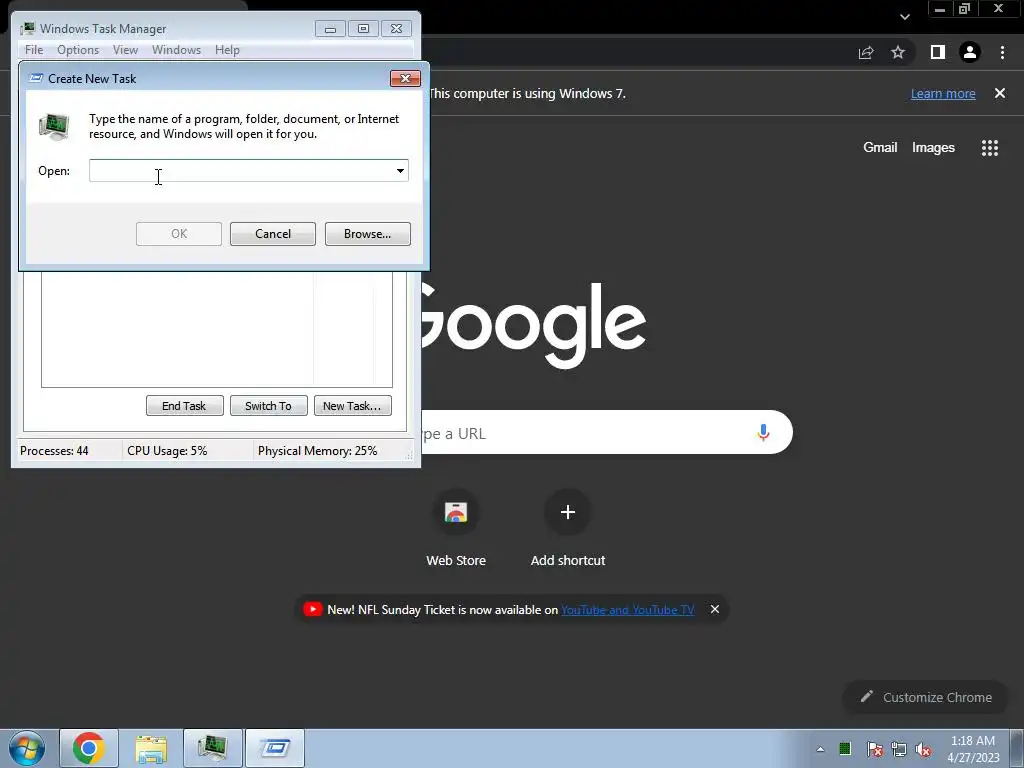This screenshot has width=1024, height=768.
Task: Open Task Manager Help menu
Action: tap(227, 50)
